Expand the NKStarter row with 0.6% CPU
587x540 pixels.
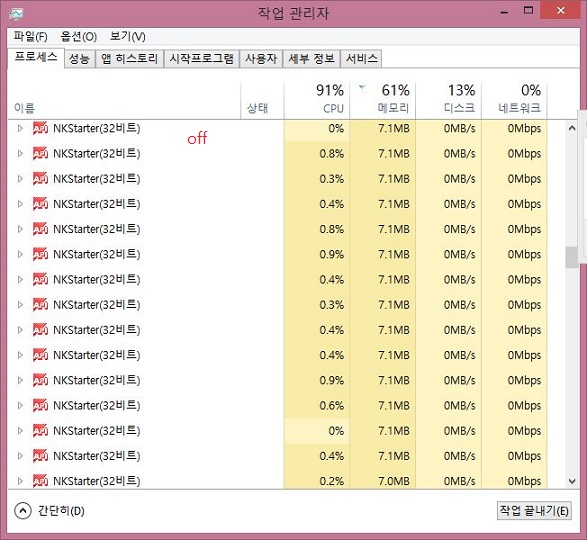(x=20, y=406)
